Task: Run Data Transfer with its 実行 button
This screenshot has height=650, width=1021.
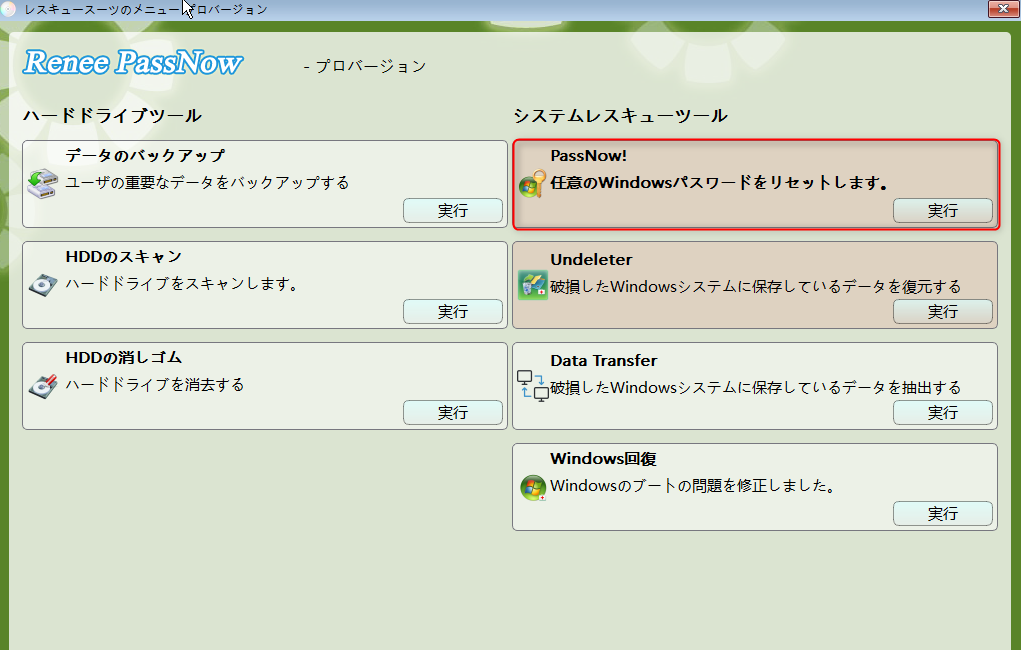Action: click(x=942, y=412)
